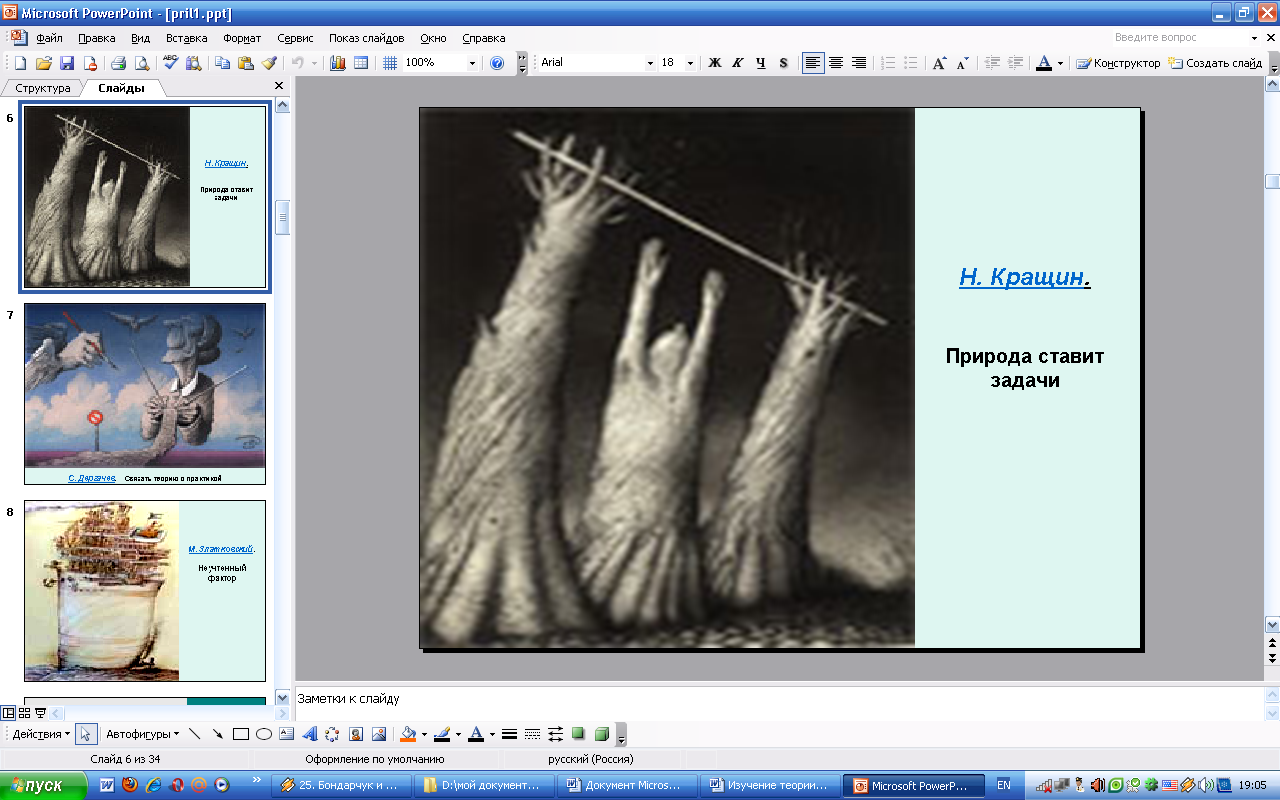
Task: Open the Действия drawing menu
Action: (x=40, y=734)
